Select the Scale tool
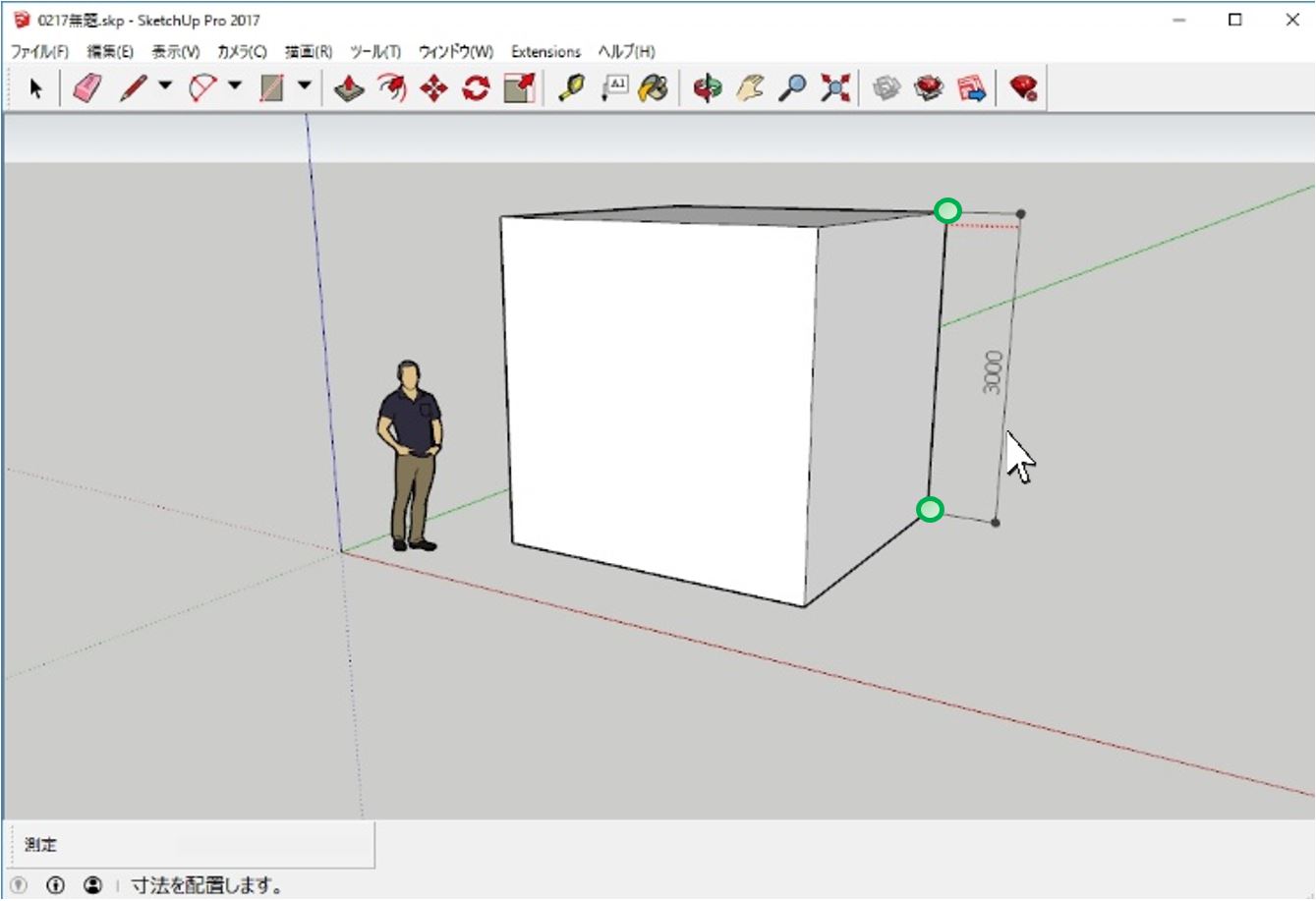1316x901 pixels. click(519, 88)
